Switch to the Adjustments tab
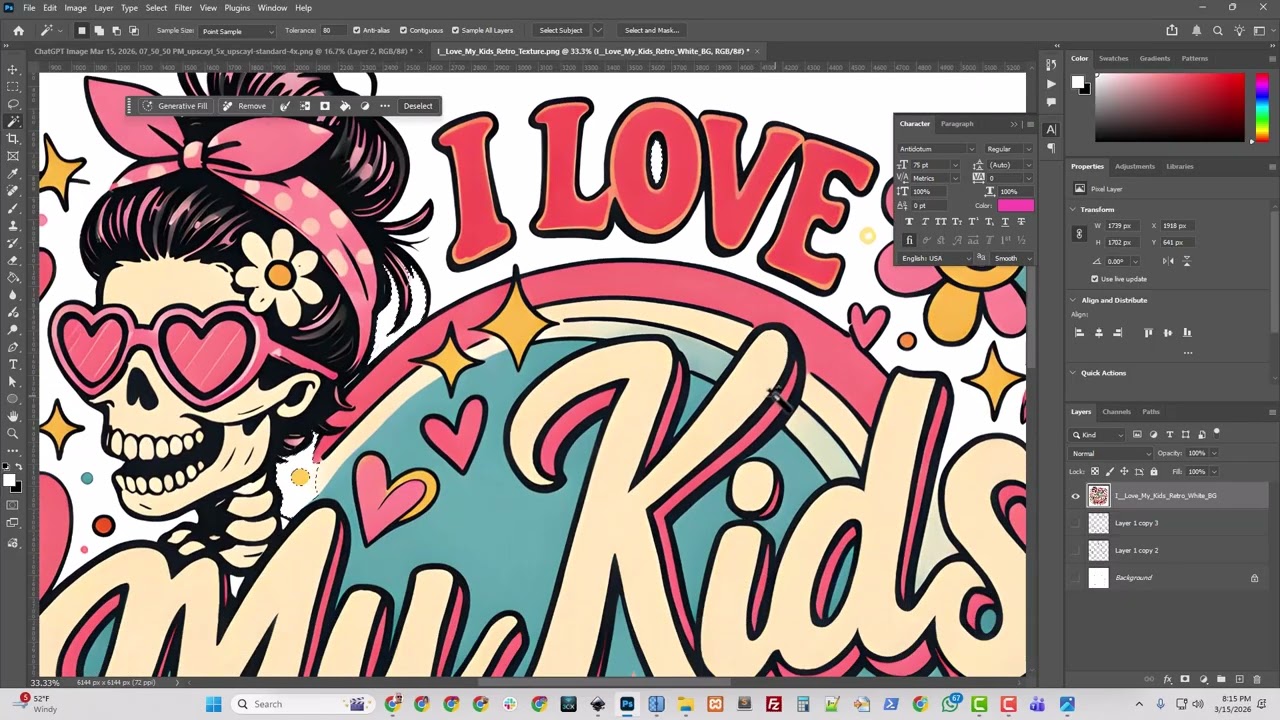The height and width of the screenshot is (720, 1280). tap(1134, 167)
